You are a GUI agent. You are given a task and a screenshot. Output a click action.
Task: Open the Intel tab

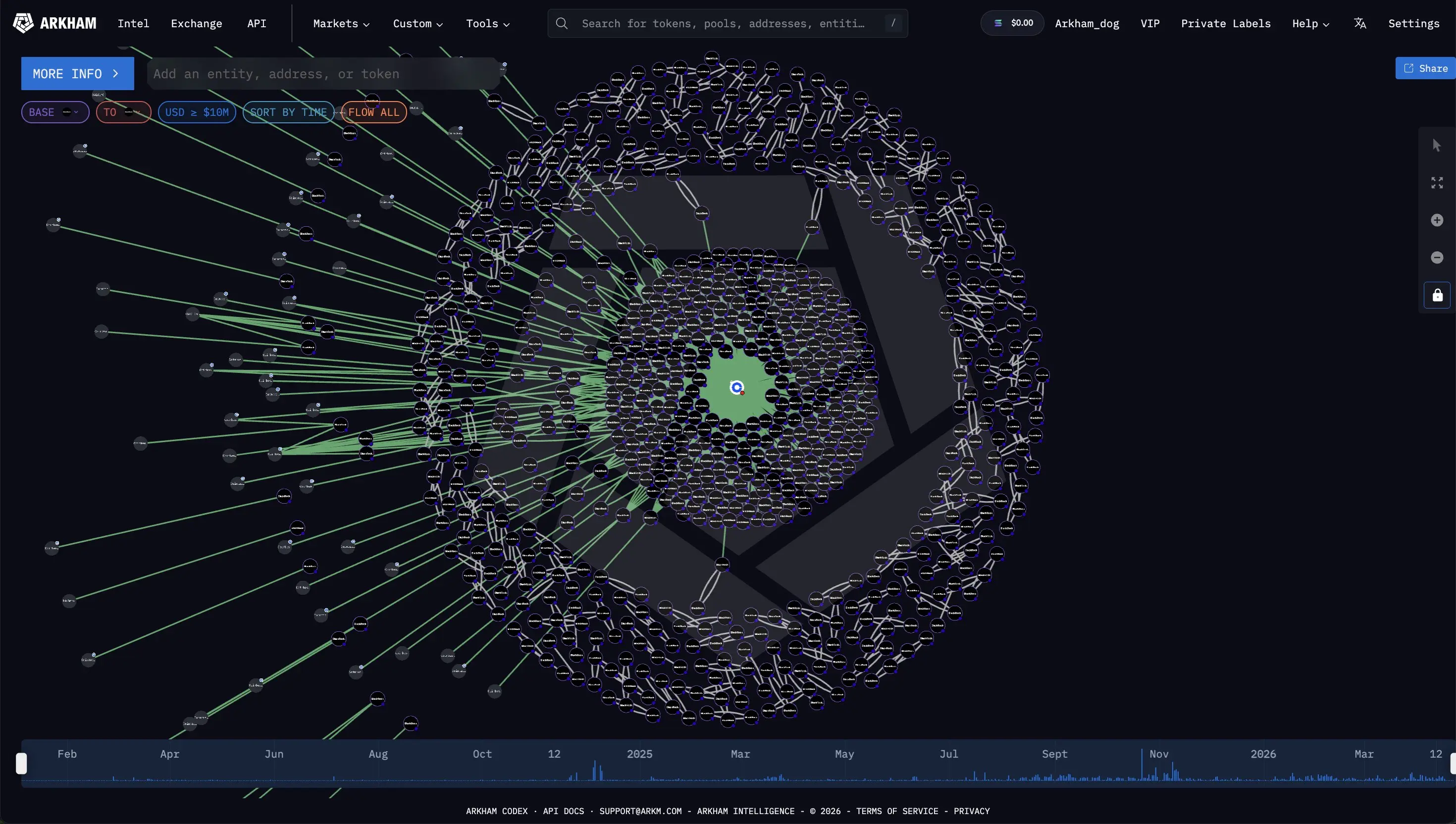133,23
